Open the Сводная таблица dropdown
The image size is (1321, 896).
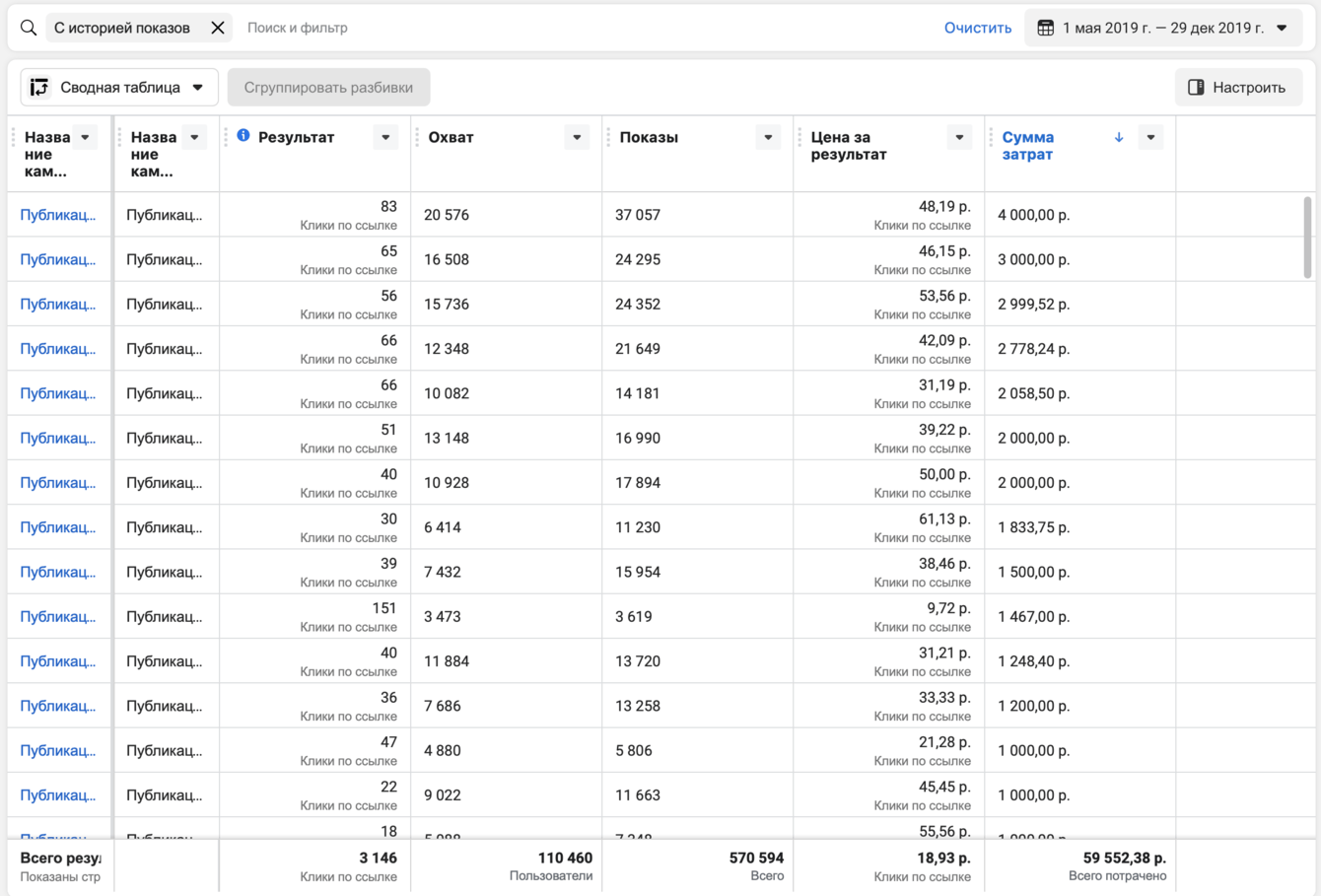[x=198, y=88]
